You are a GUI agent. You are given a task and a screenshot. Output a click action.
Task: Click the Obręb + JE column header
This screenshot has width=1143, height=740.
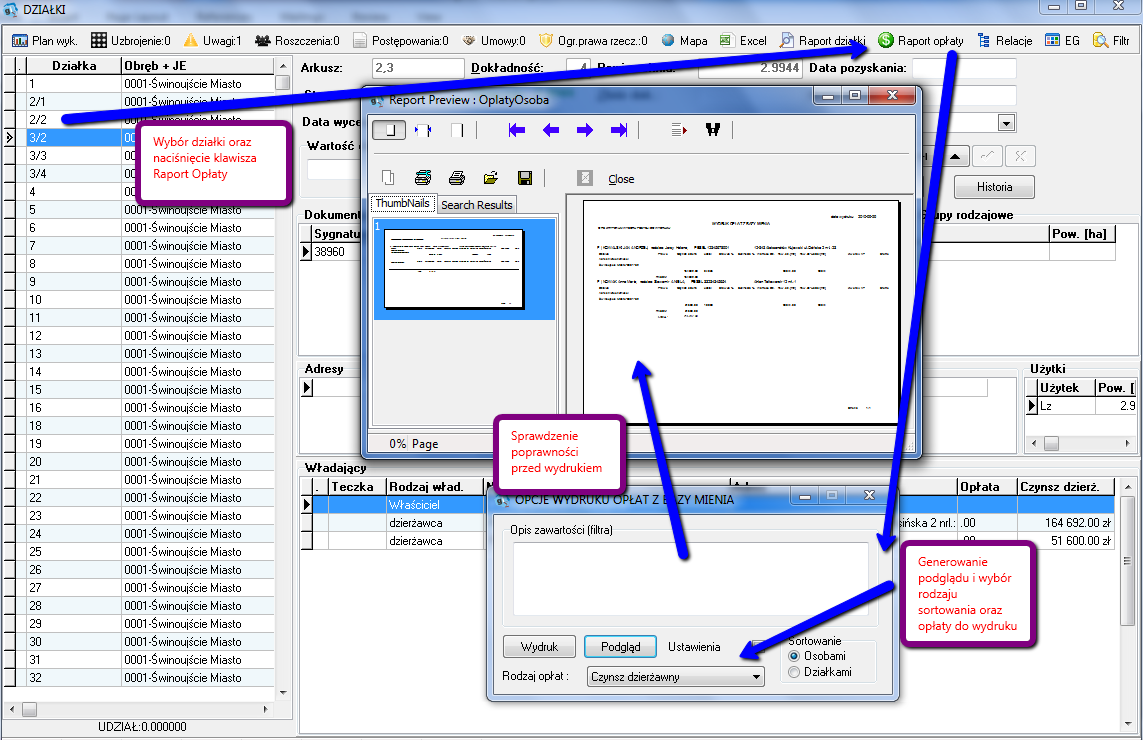(198, 66)
